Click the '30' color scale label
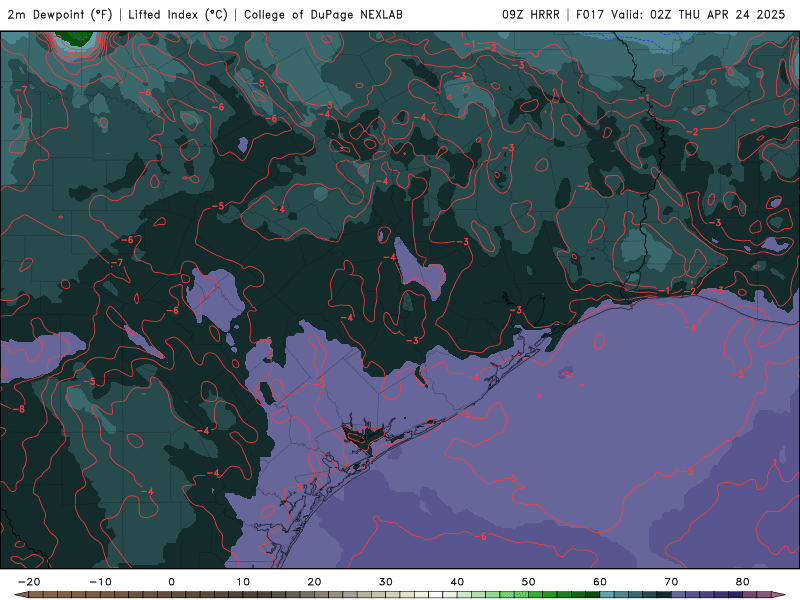The image size is (800, 600). (386, 582)
